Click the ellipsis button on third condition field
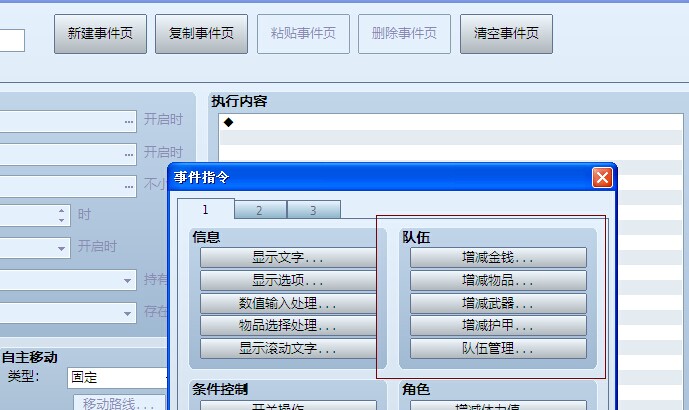The height and width of the screenshot is (410, 689). [129, 187]
